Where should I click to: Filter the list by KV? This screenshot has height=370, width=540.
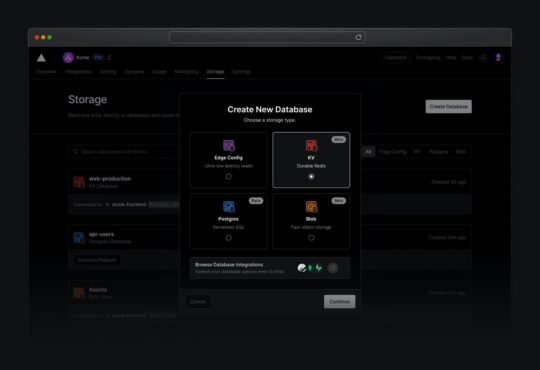point(417,152)
